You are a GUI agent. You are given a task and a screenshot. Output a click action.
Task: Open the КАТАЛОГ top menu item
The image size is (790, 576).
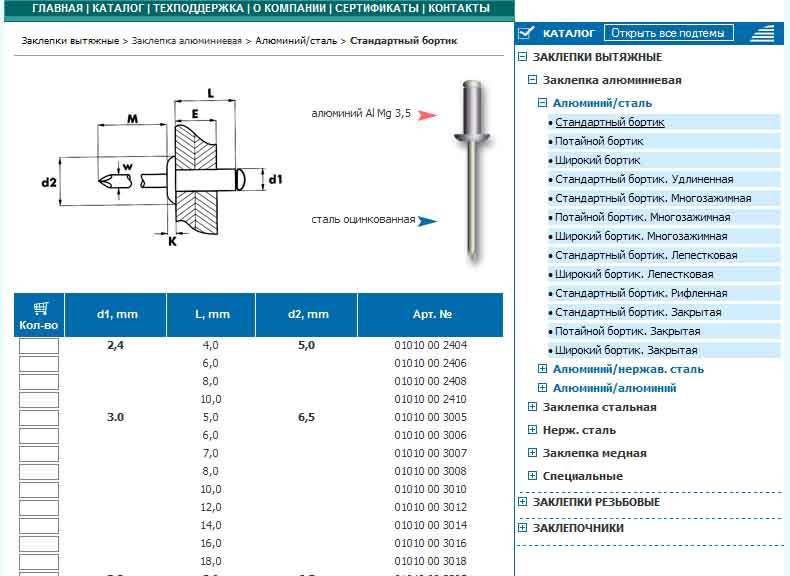point(118,9)
